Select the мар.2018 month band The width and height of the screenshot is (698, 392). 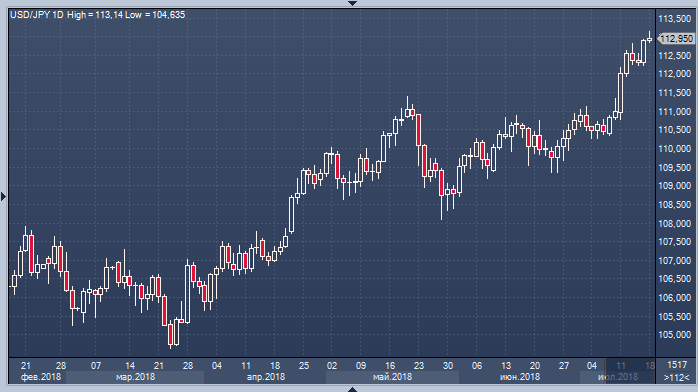coord(135,377)
